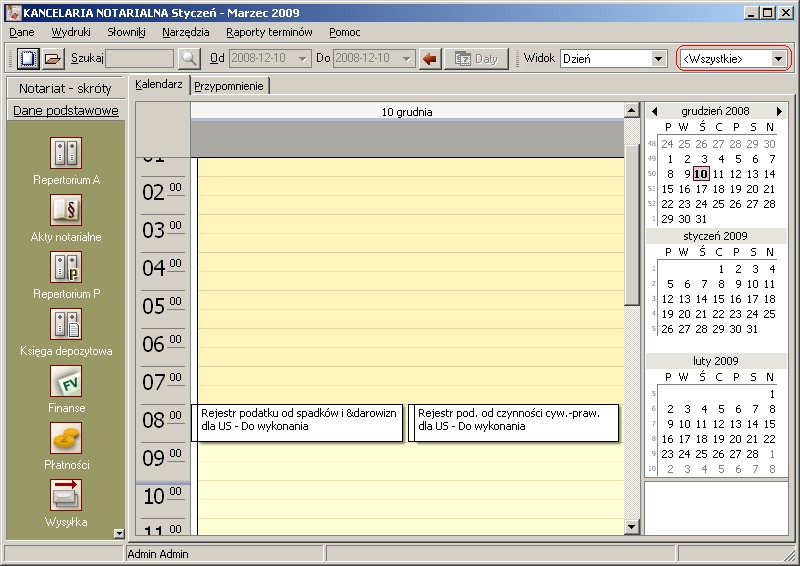Click the Szukaj search input field
800x566 pixels.
coord(140,59)
